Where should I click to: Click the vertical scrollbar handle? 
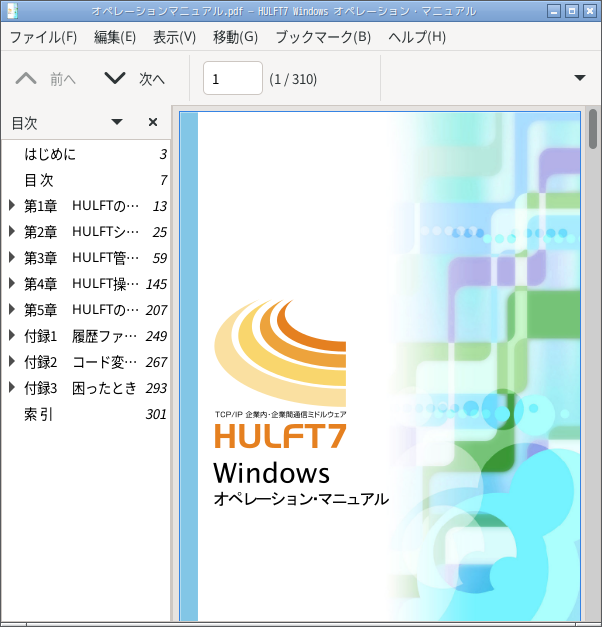point(593,129)
